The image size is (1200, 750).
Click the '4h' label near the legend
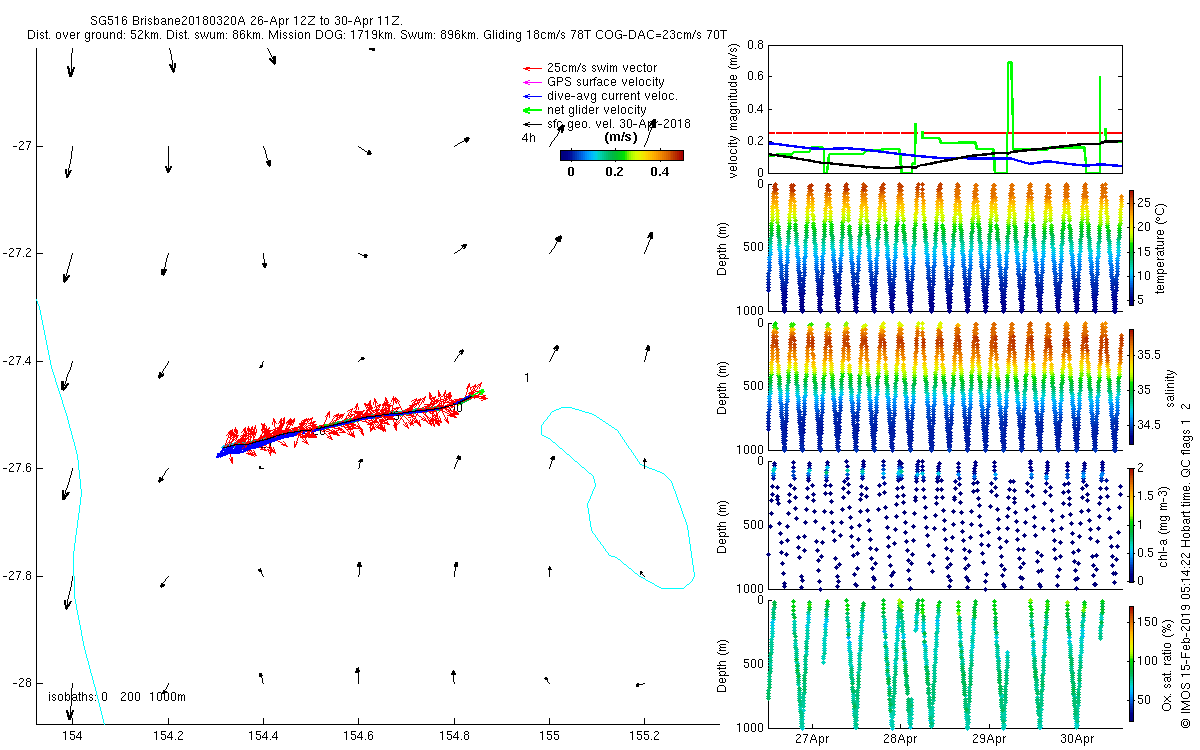[x=528, y=138]
